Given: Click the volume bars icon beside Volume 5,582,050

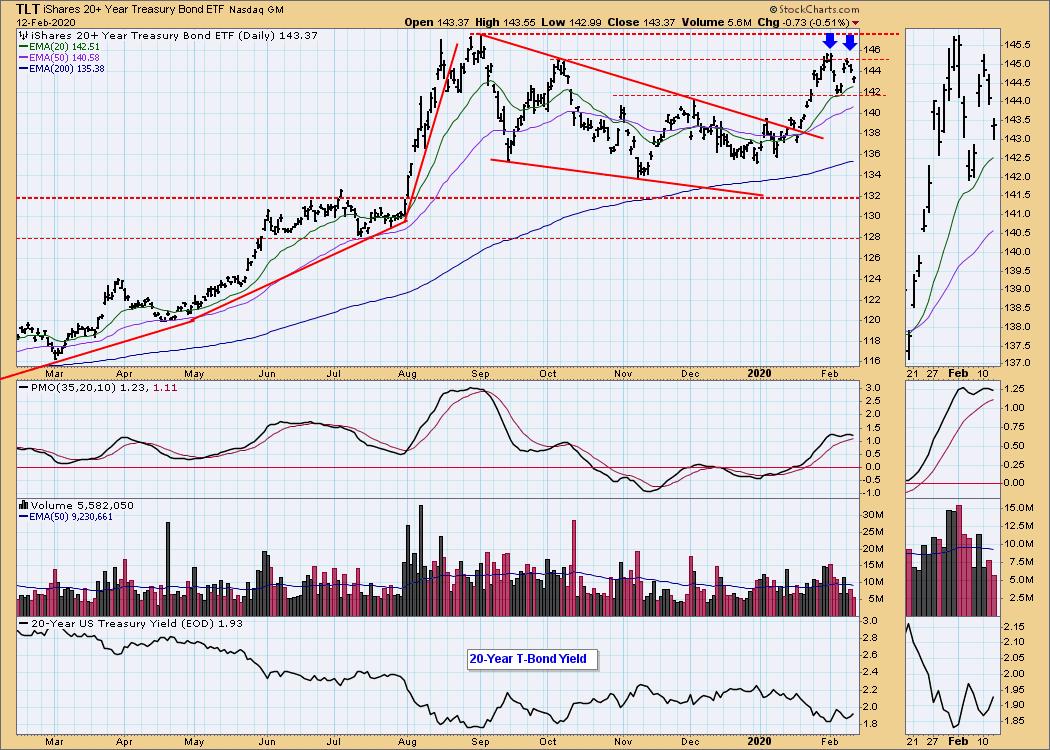Looking at the screenshot, I should point(24,506).
